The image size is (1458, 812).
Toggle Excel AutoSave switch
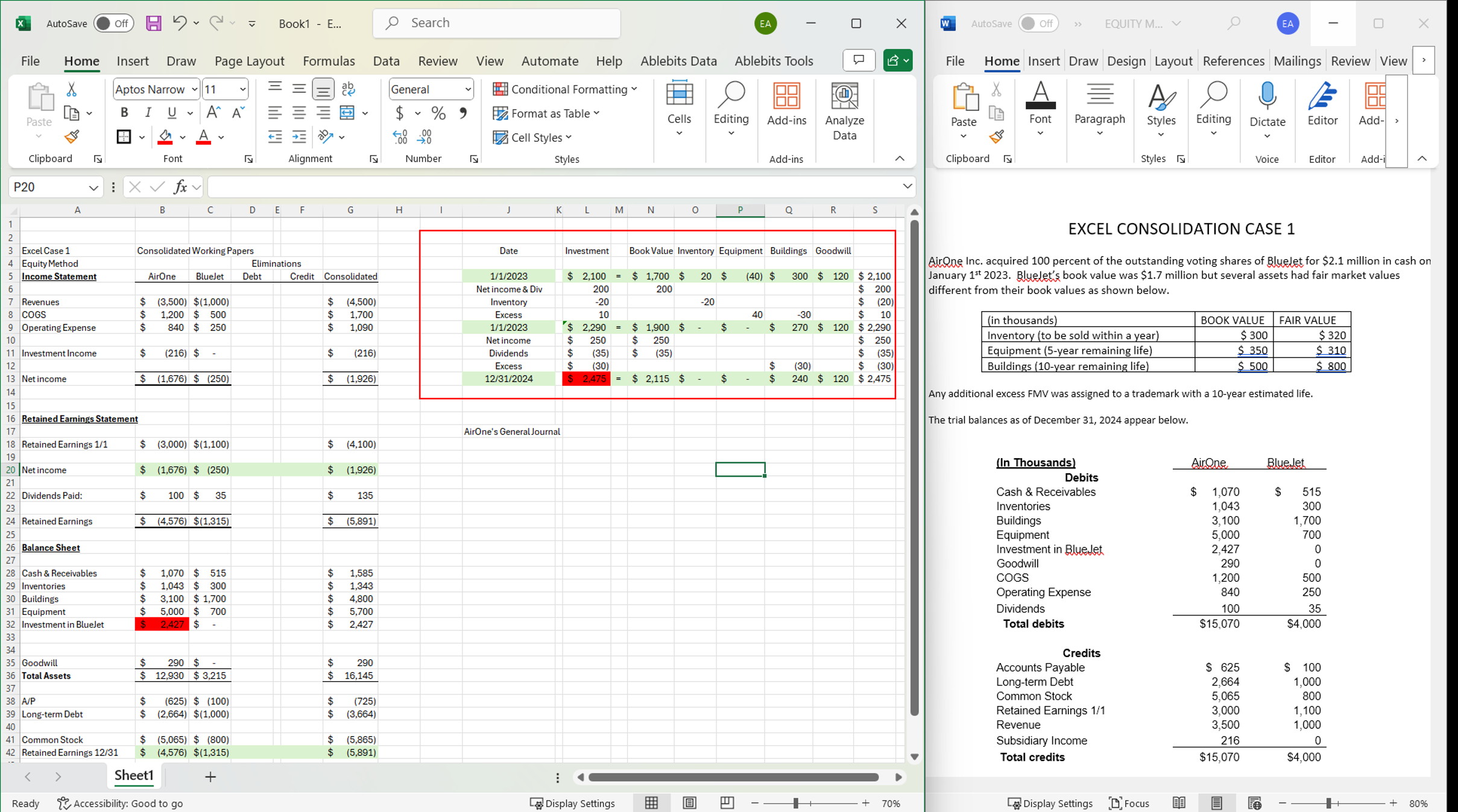[x=113, y=24]
